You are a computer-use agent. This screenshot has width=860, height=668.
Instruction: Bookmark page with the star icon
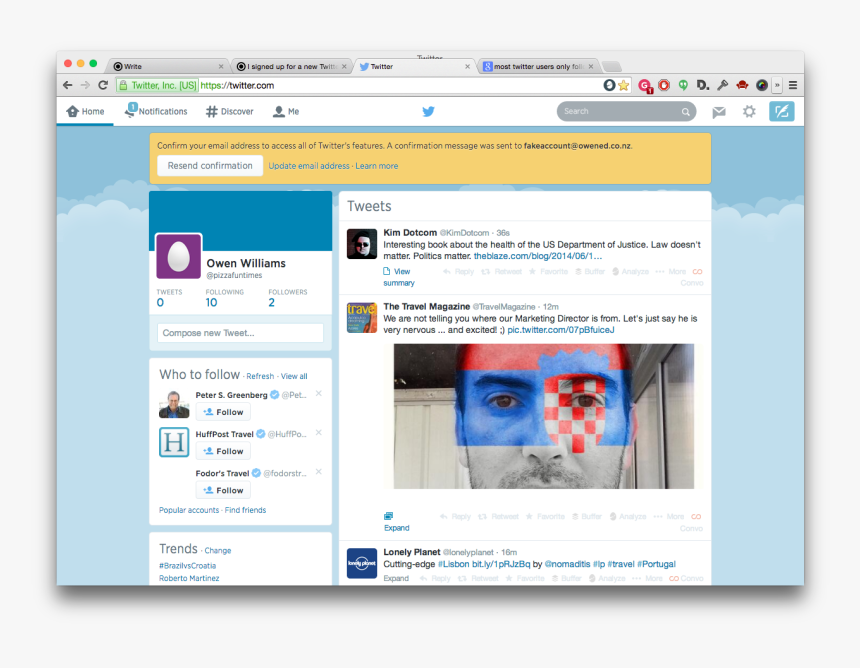(x=624, y=86)
